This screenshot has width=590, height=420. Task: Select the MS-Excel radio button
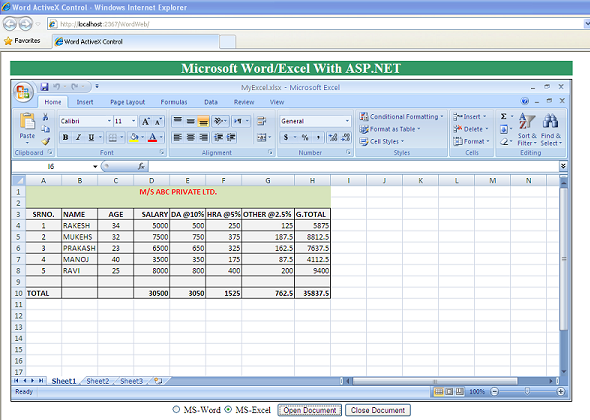[x=228, y=409]
